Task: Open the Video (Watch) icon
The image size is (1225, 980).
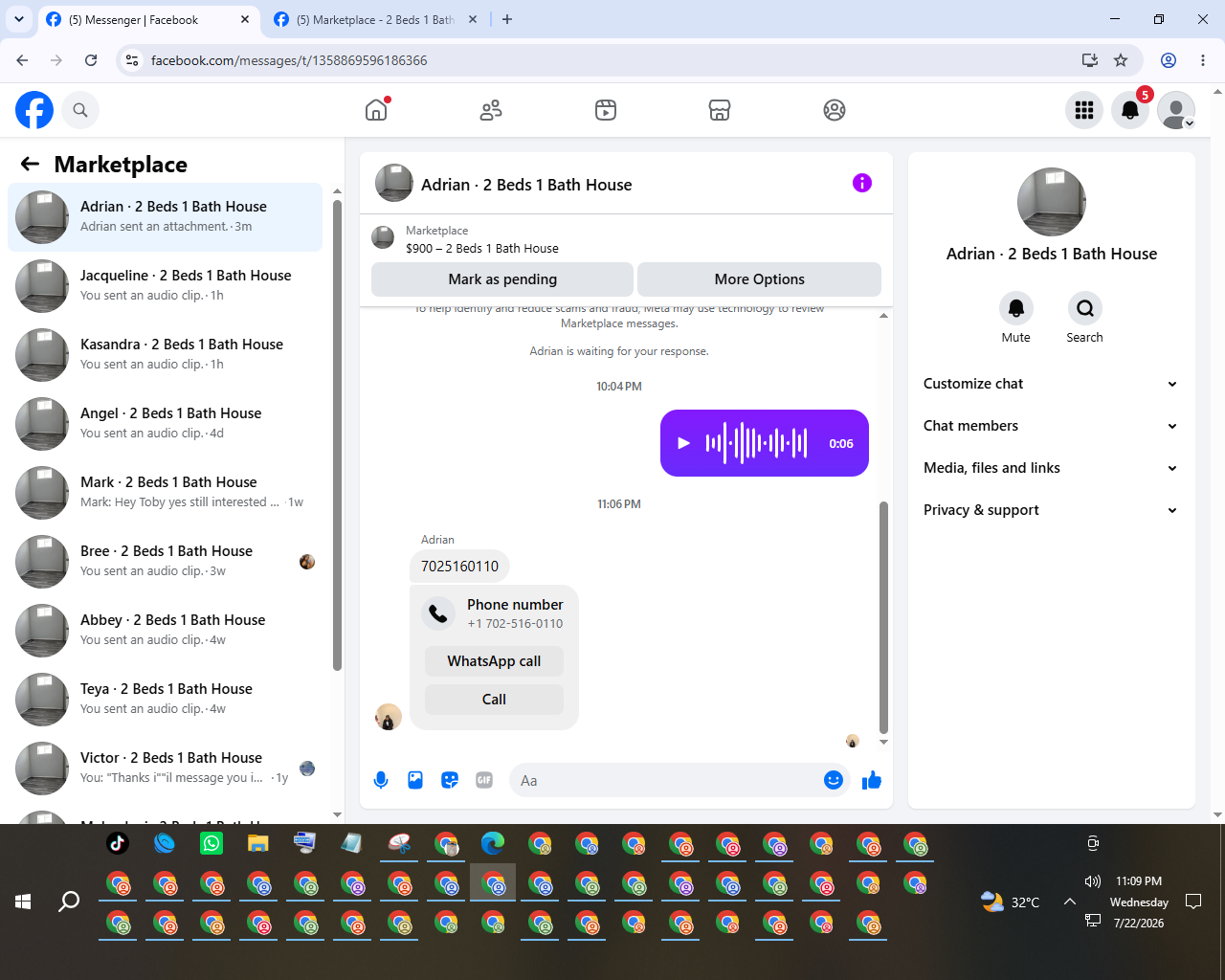Action: (x=606, y=110)
